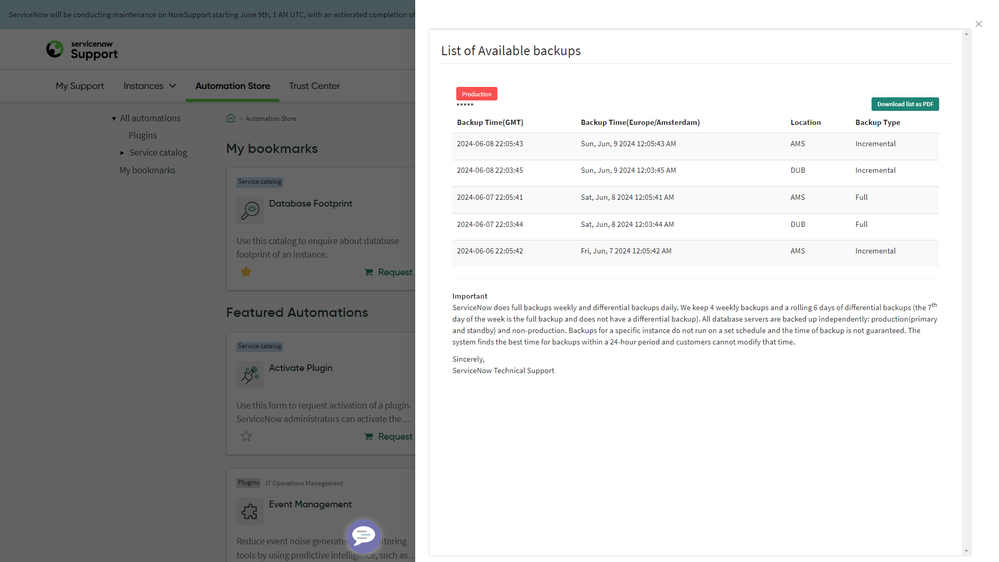
Task: Expand the Service catalog tree node
Action: [122, 153]
